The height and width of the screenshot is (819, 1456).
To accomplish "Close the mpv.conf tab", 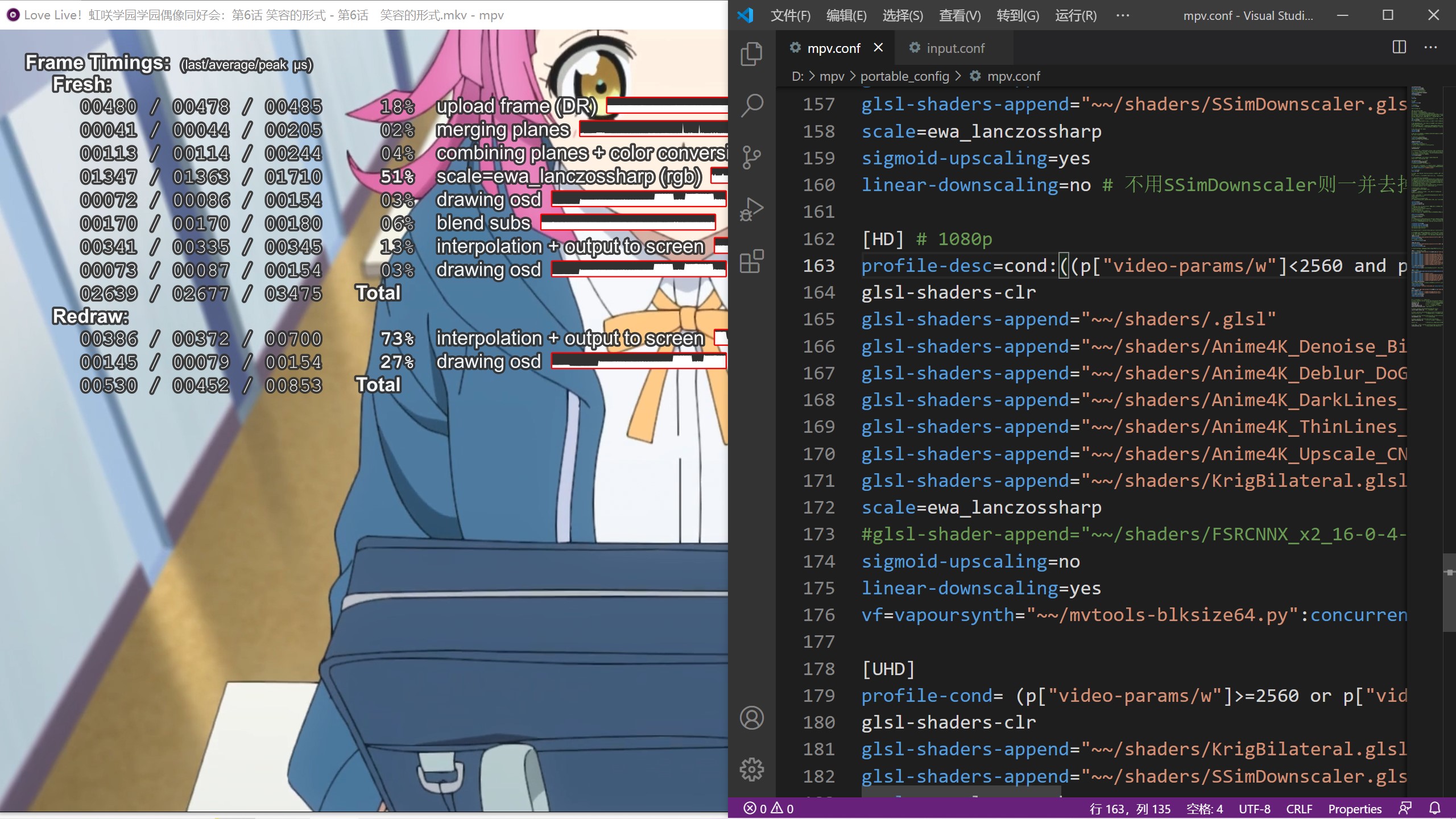I will tap(878, 47).
